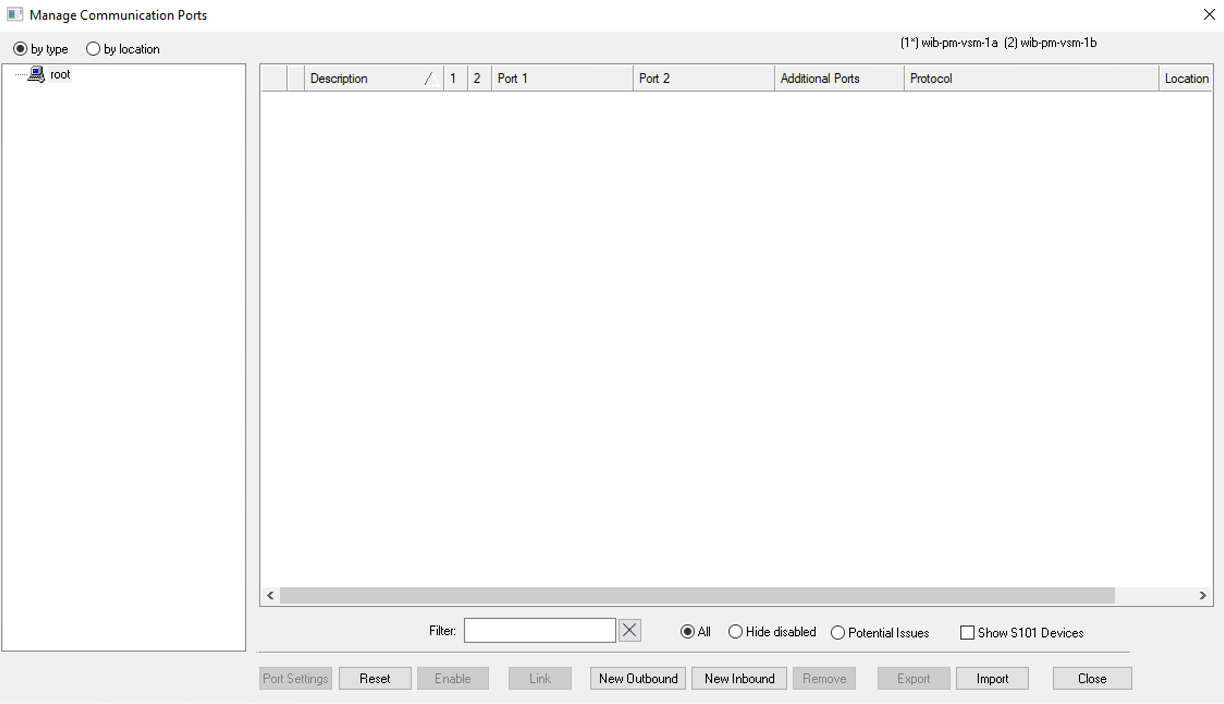
Task: Click the scroll right arrow
Action: pos(1202,596)
